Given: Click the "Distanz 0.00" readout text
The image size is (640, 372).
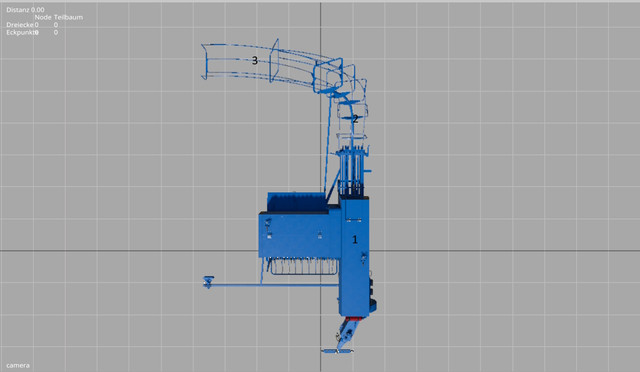Looking at the screenshot, I should tap(25, 10).
